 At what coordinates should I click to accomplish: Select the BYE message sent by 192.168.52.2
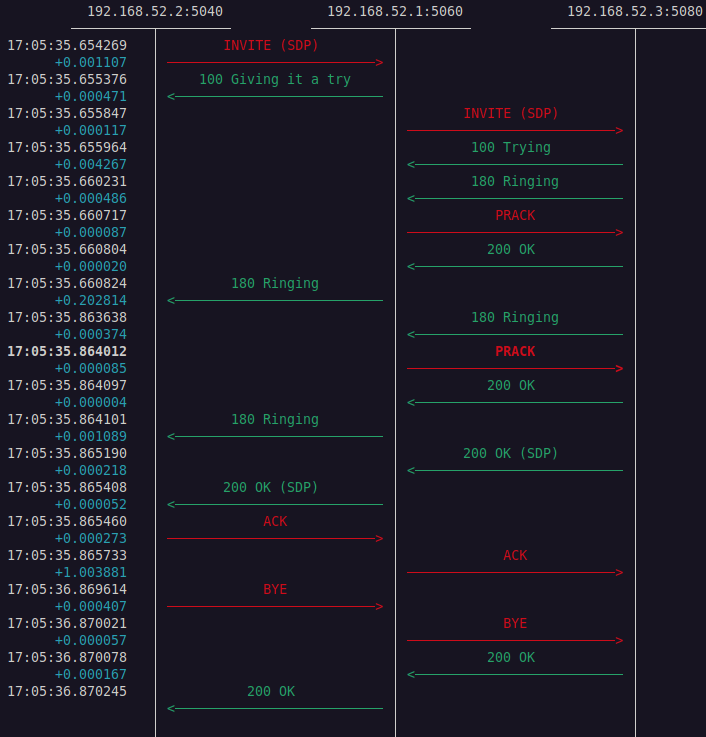pyautogui.click(x=275, y=590)
